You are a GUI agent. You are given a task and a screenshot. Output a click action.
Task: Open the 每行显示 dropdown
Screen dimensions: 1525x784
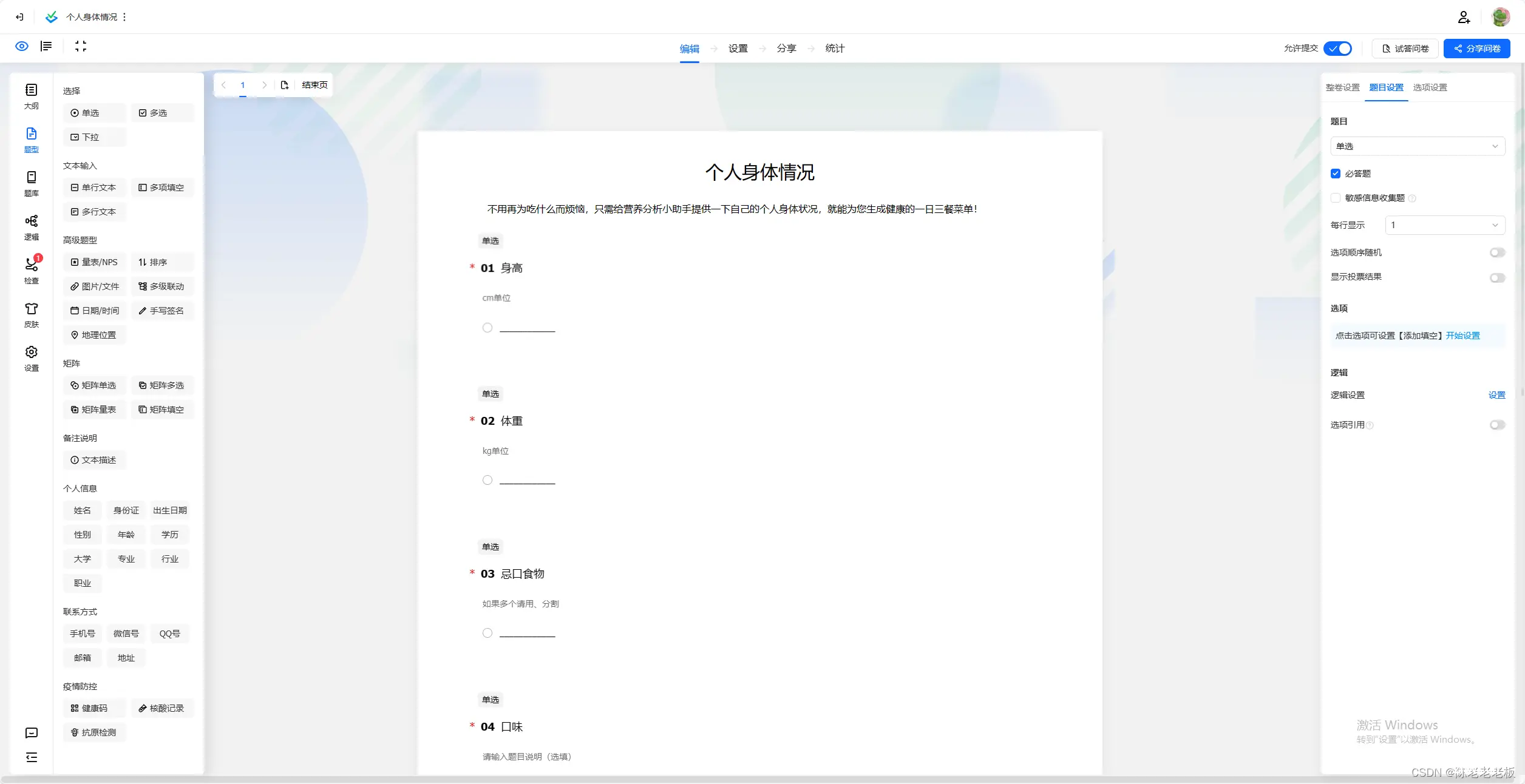tap(1445, 225)
